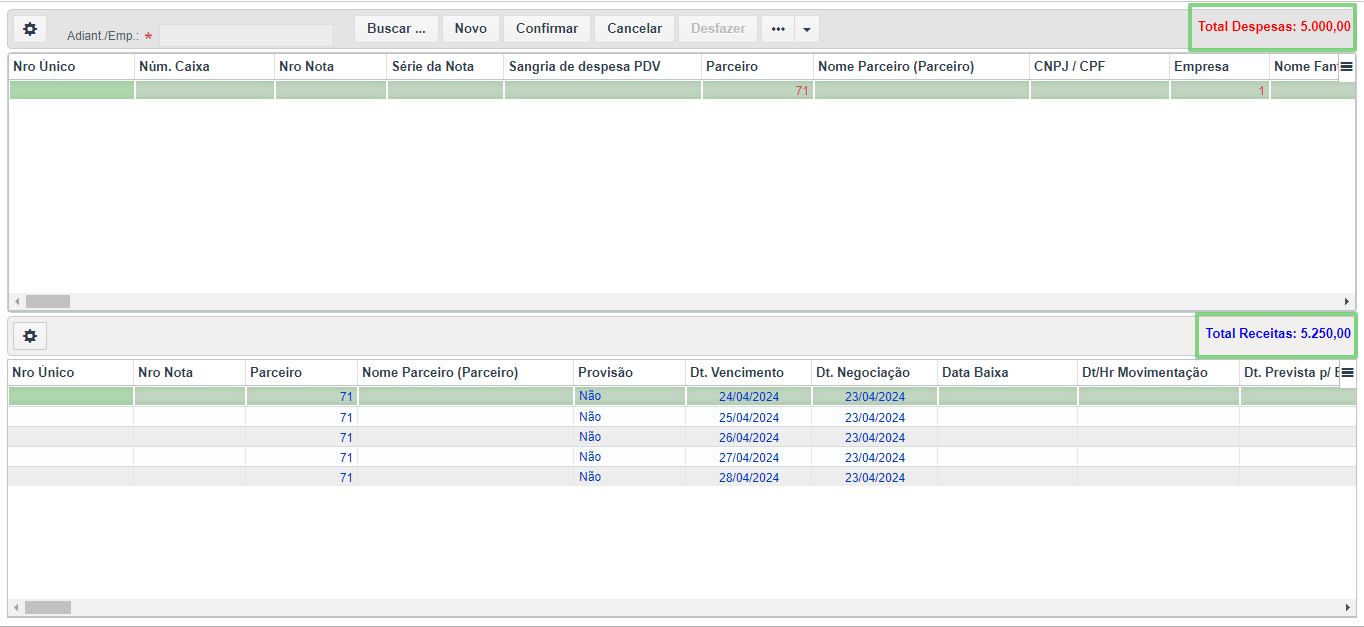Sort by Empresa column header

pos(1219,66)
